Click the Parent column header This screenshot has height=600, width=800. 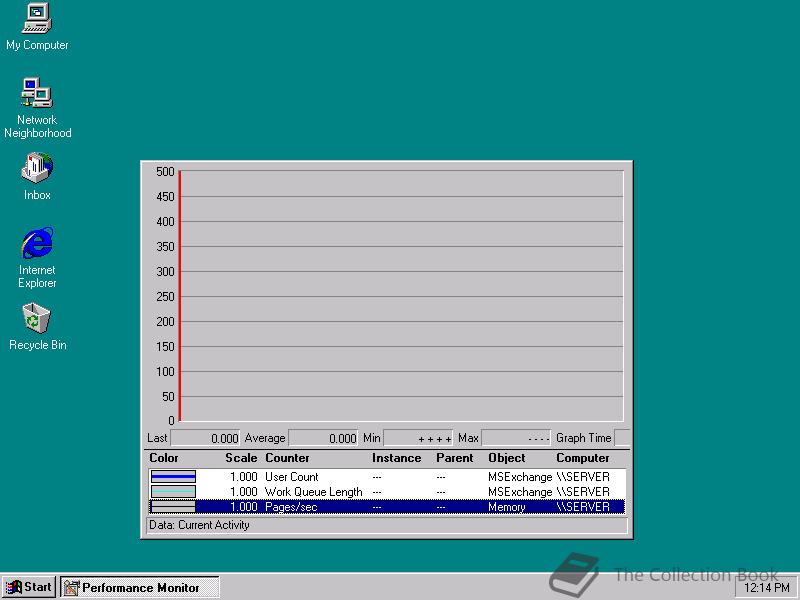coord(455,458)
